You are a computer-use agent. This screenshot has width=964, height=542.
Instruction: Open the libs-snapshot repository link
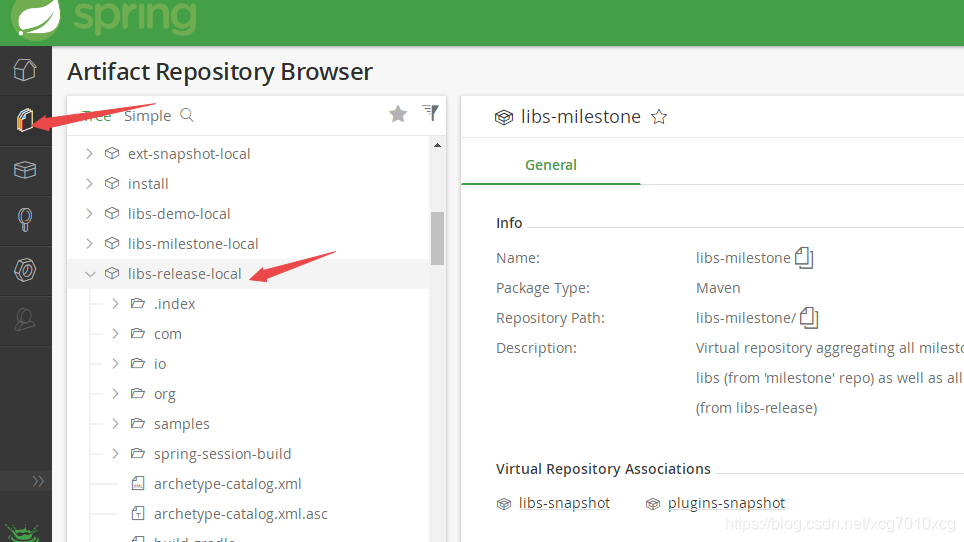pyautogui.click(x=564, y=503)
